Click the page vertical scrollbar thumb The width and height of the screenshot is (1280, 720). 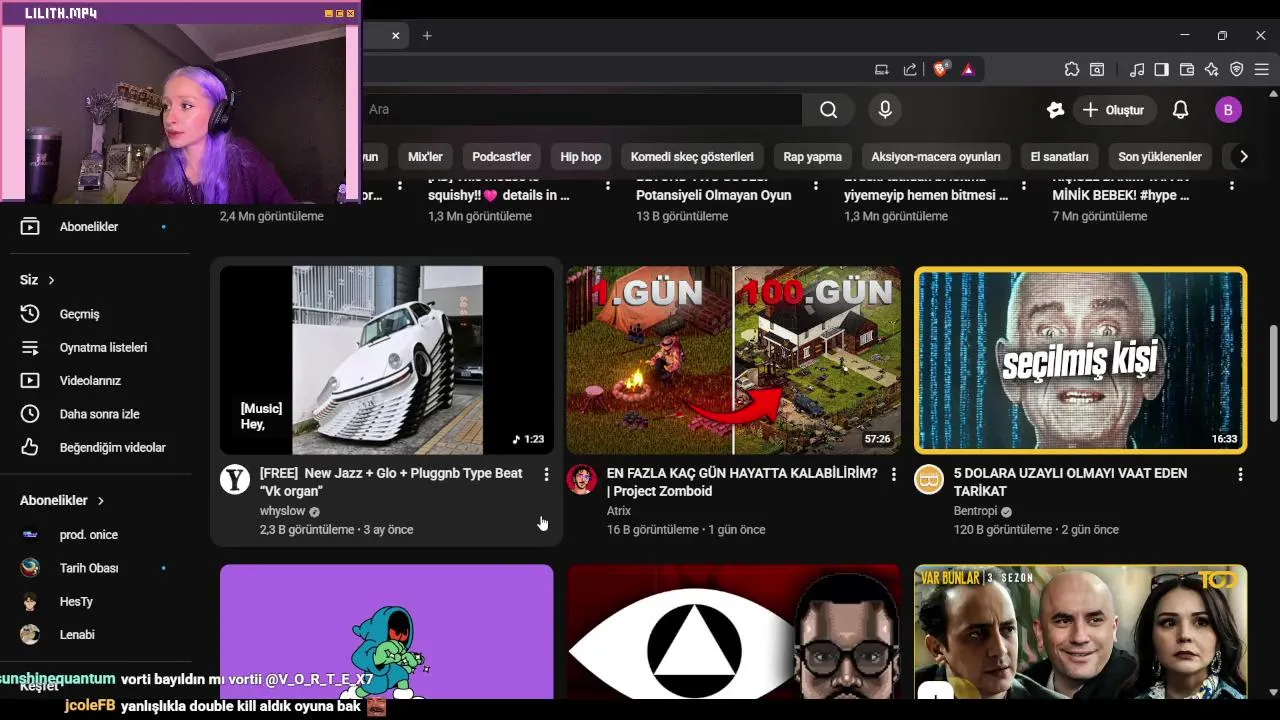tap(1273, 374)
